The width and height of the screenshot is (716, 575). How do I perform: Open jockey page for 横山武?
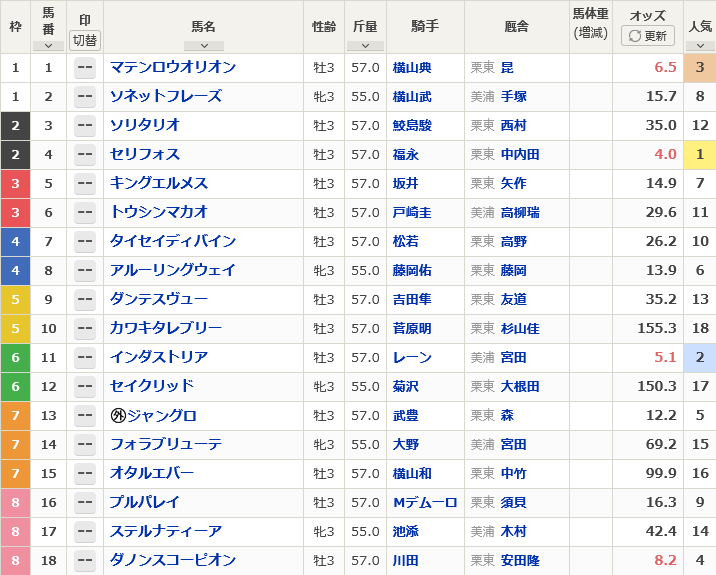pos(412,96)
